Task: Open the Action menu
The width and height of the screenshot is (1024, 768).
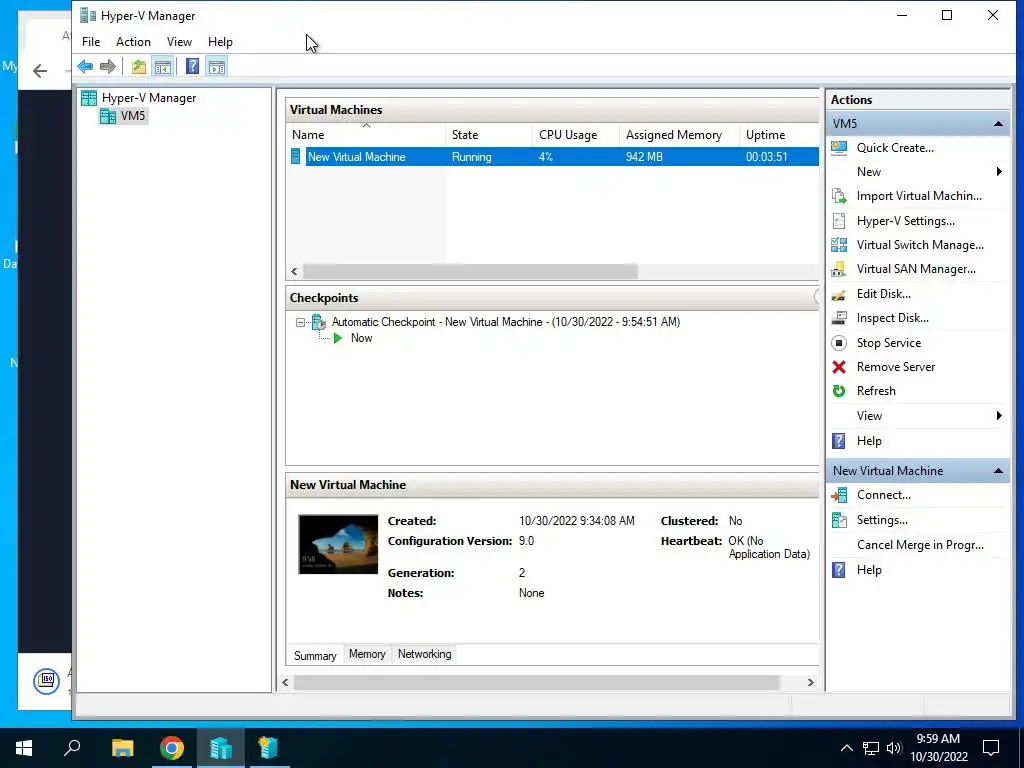Action: pyautogui.click(x=133, y=42)
